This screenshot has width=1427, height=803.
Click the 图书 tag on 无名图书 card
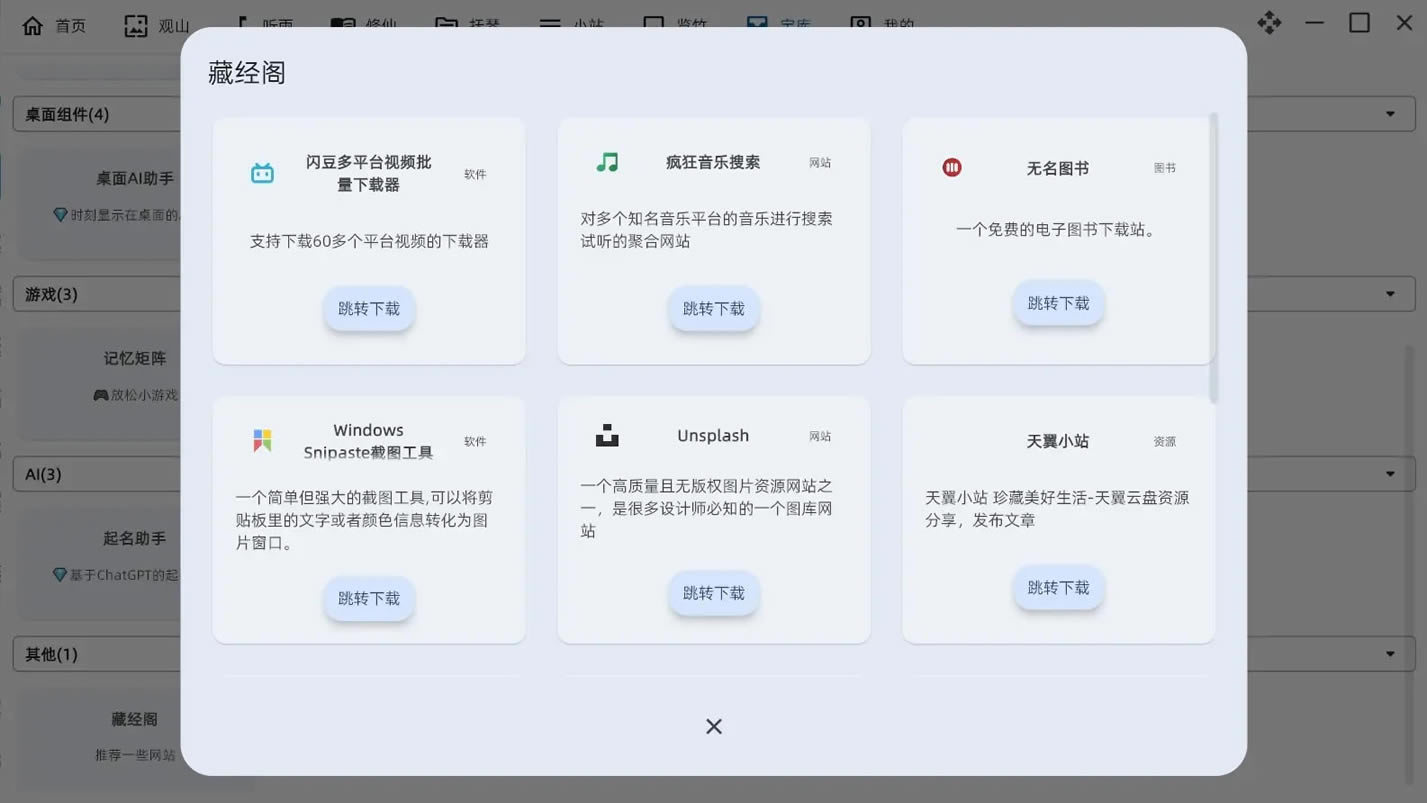coord(1165,168)
